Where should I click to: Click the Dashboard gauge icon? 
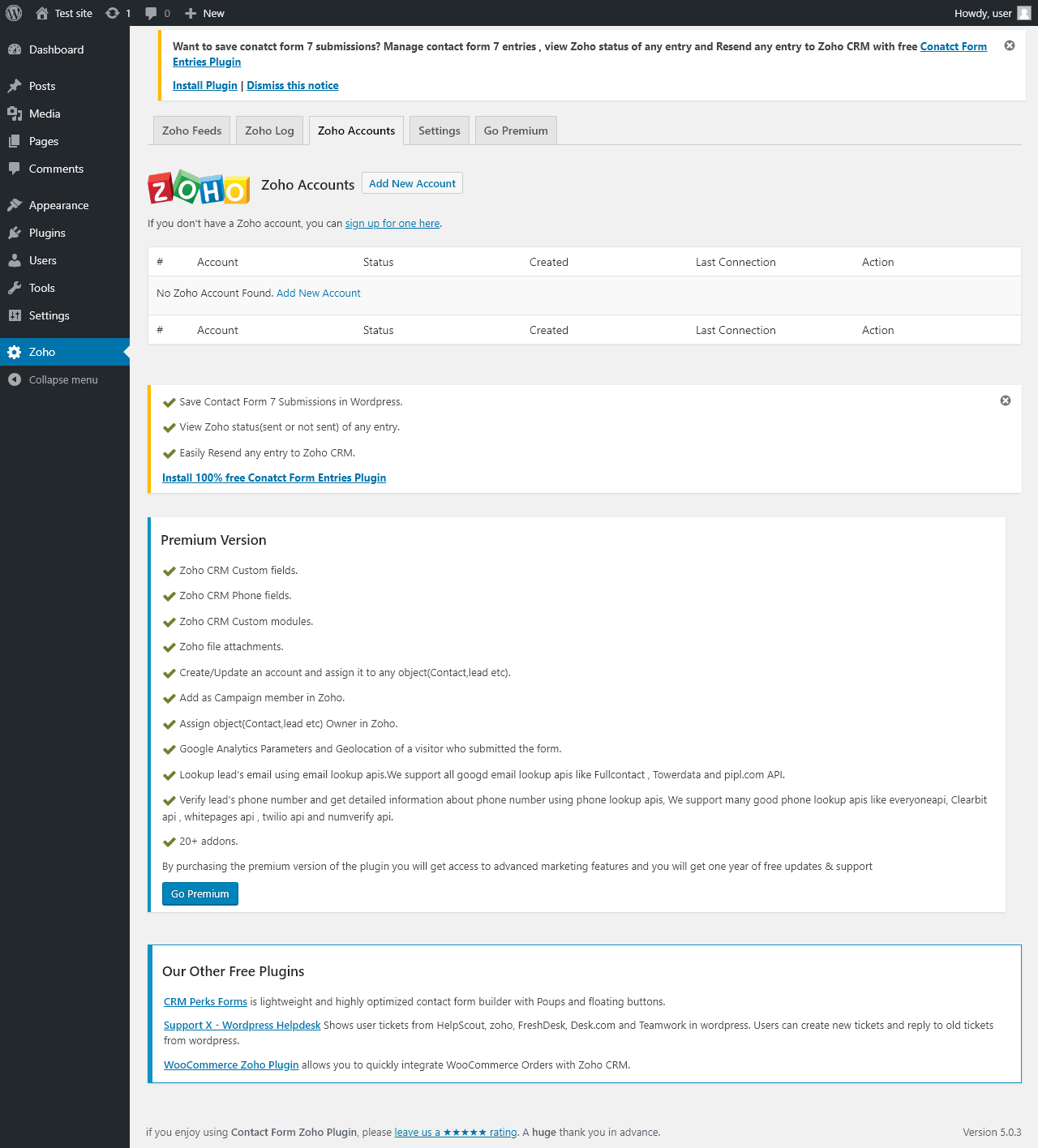click(15, 49)
